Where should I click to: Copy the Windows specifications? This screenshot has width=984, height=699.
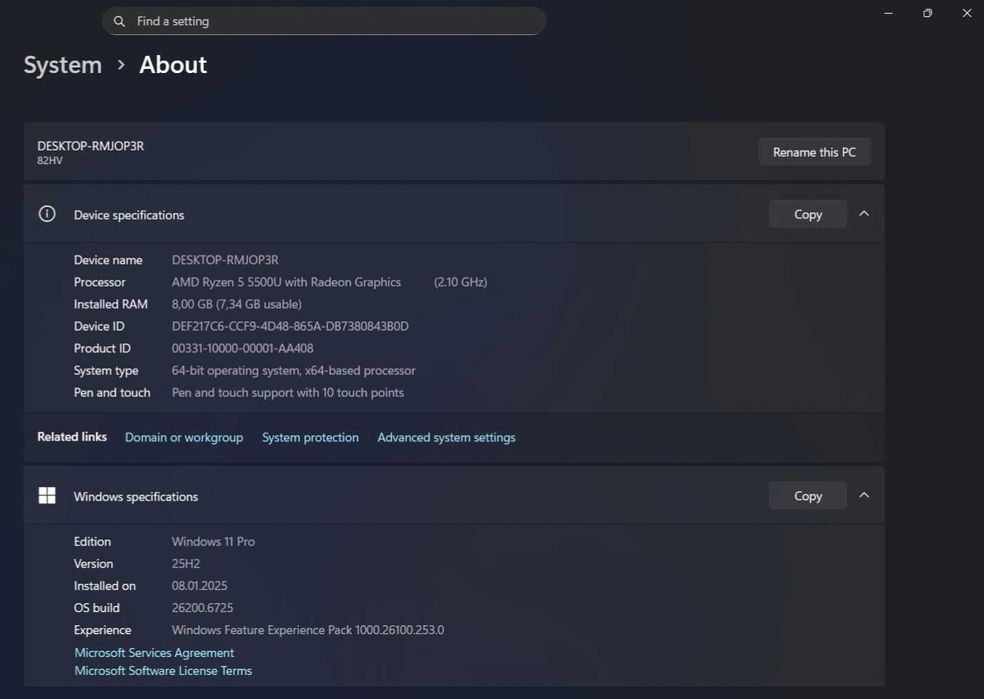click(x=808, y=496)
